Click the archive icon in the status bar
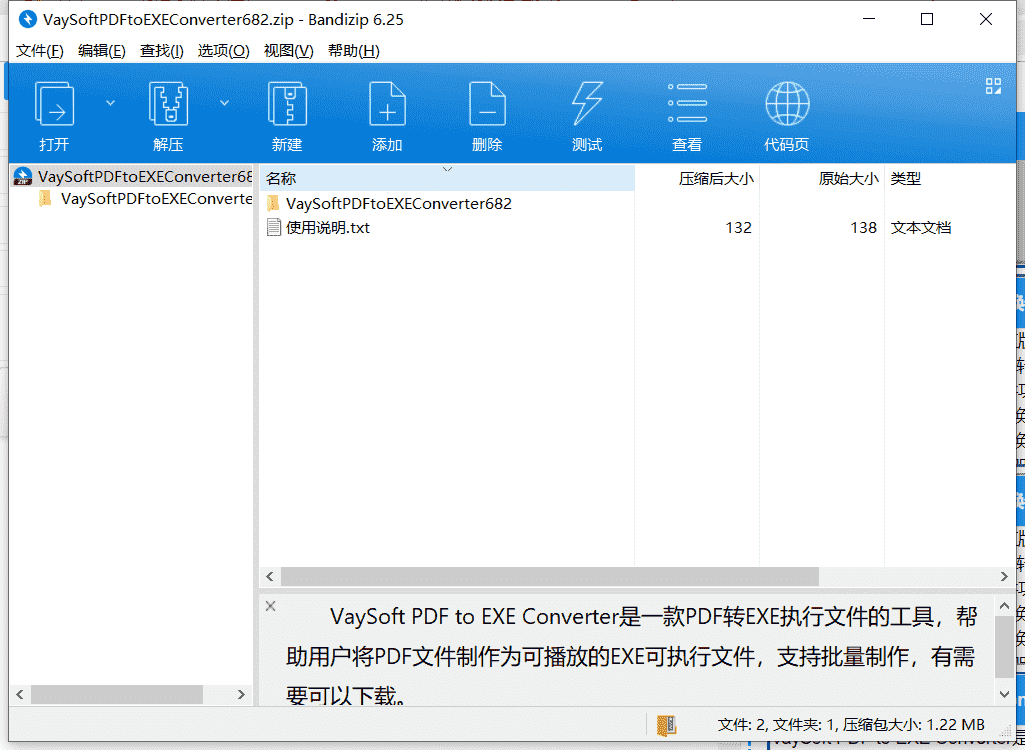Screen dimensions: 1025x750 tap(666, 724)
